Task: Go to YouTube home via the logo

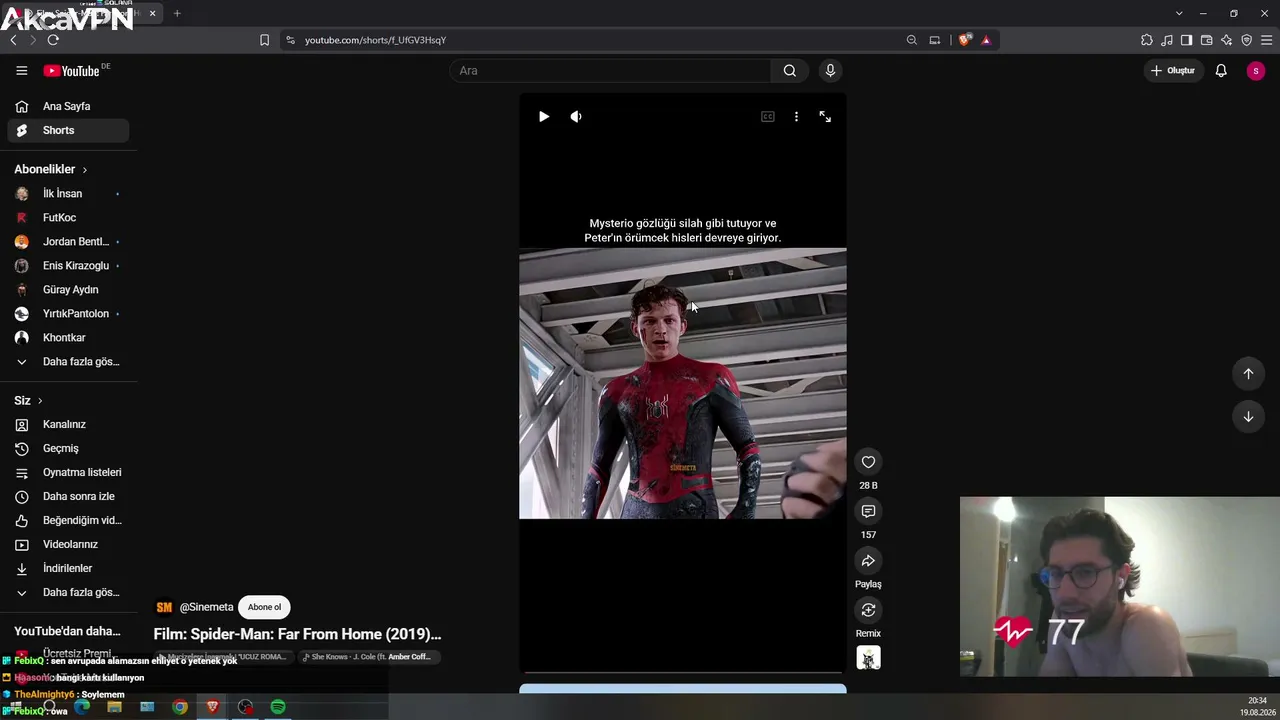Action: click(x=71, y=71)
